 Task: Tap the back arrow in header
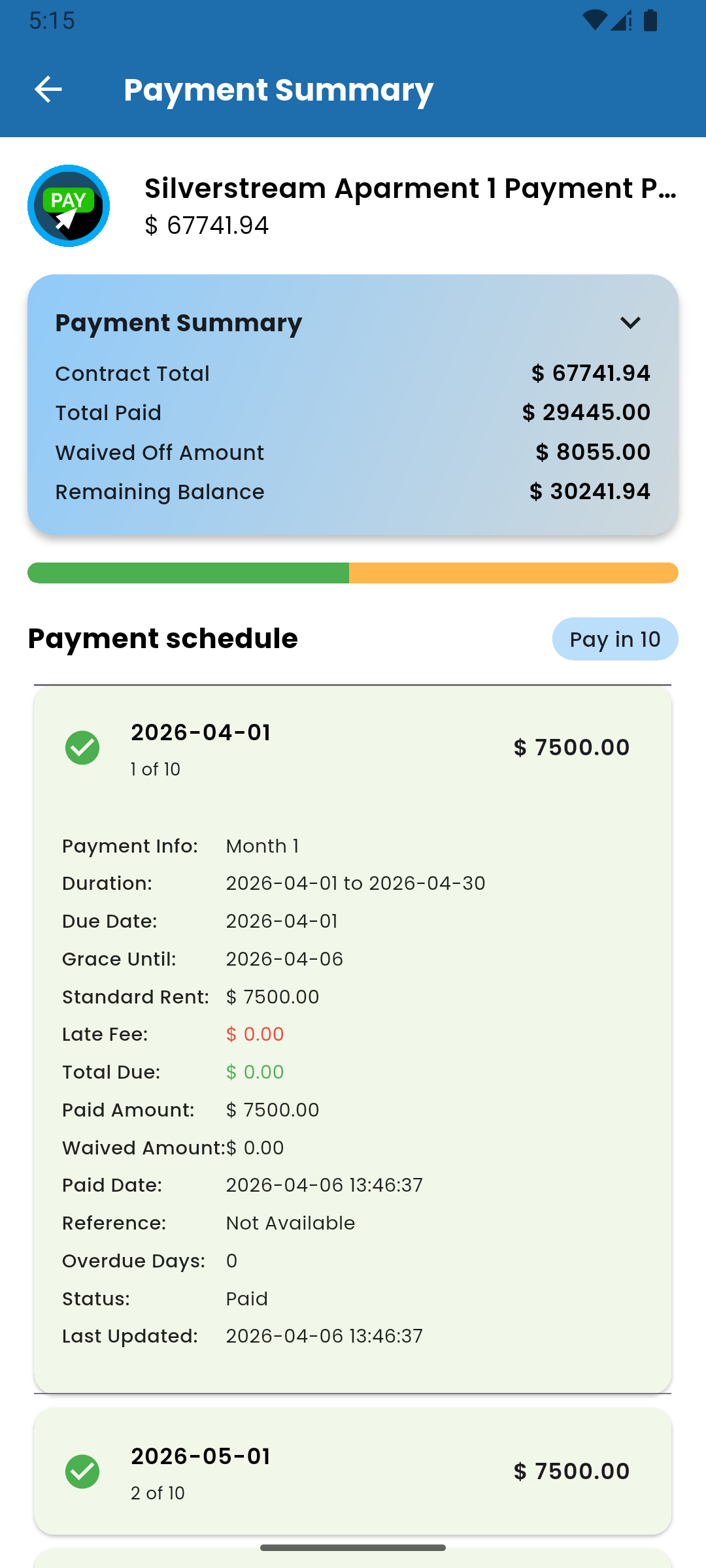(48, 90)
